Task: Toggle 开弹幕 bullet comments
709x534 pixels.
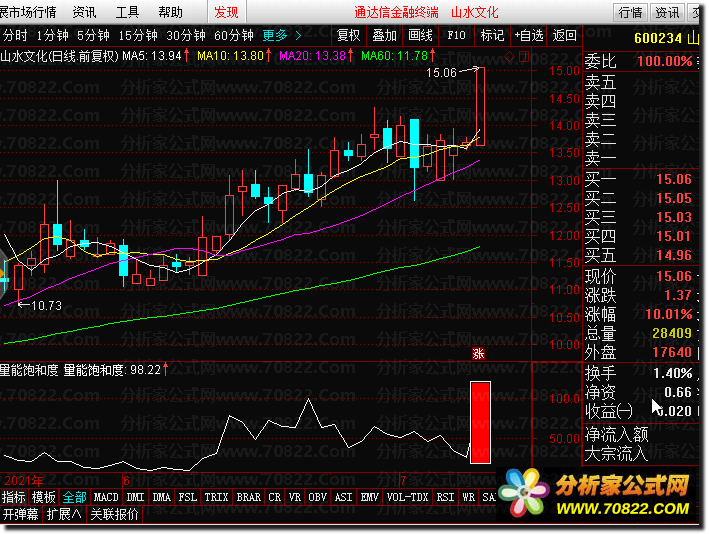Action: tap(20, 514)
